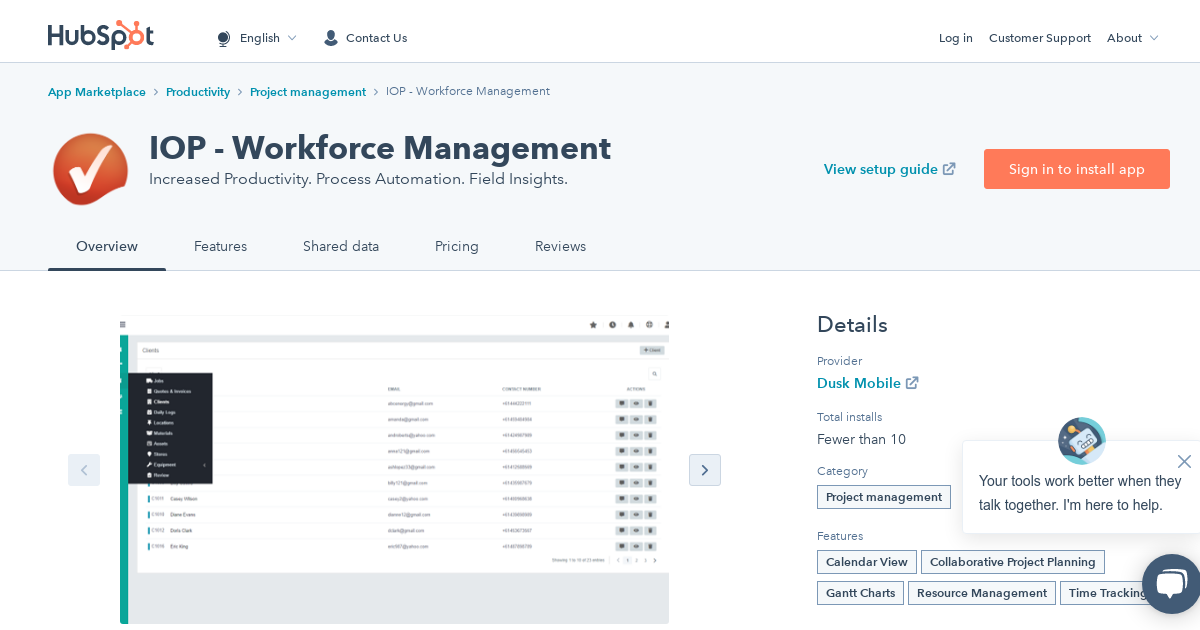This screenshot has height=630, width=1200.
Task: Click the notifications bell in the app screenshot
Action: point(631,325)
